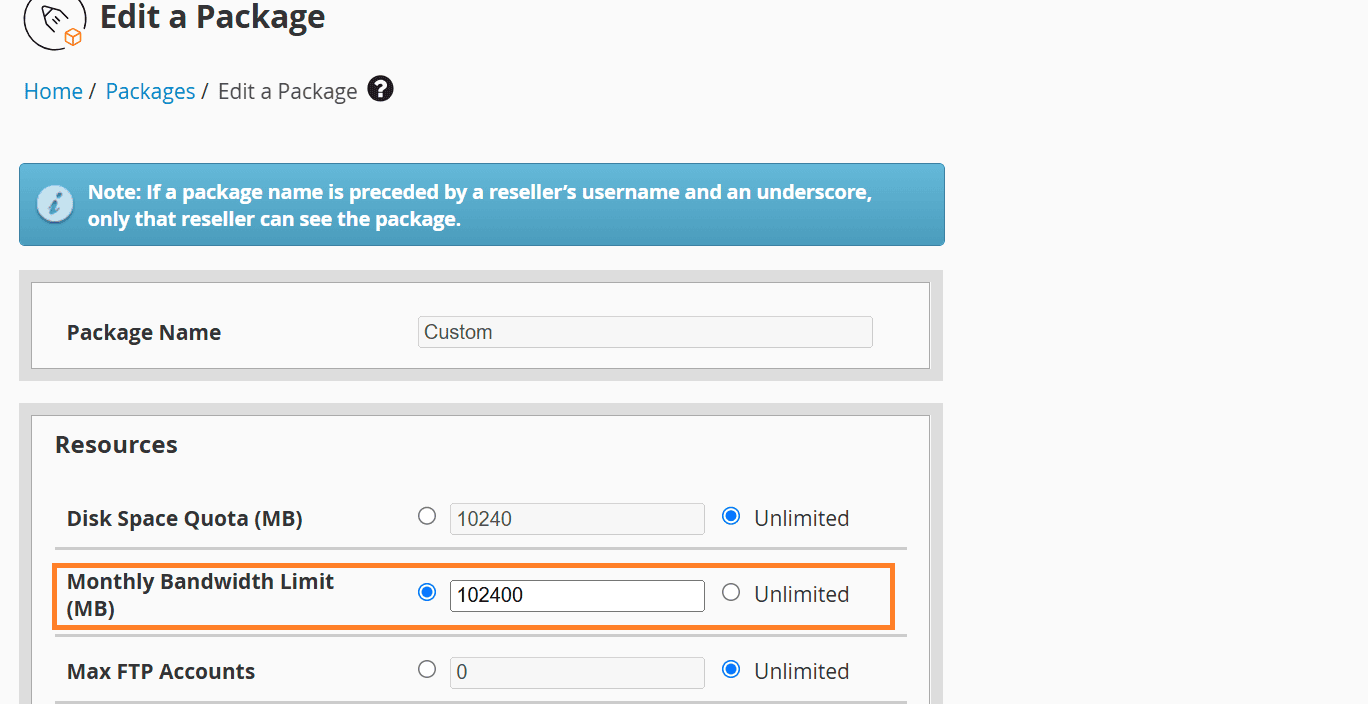Open the Home breadcrumb link
The width and height of the screenshot is (1368, 704).
(x=53, y=91)
